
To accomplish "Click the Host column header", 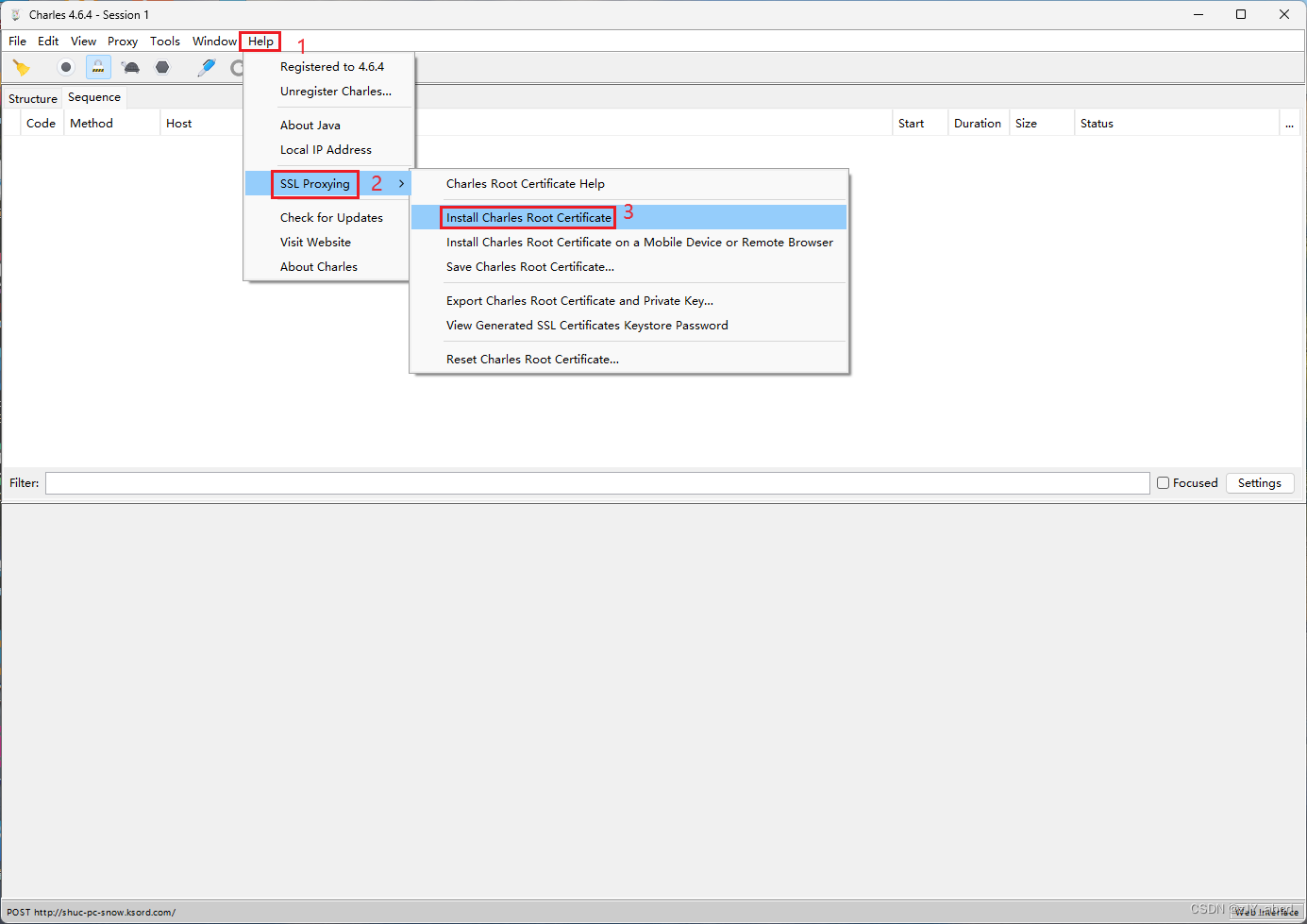I will [179, 124].
